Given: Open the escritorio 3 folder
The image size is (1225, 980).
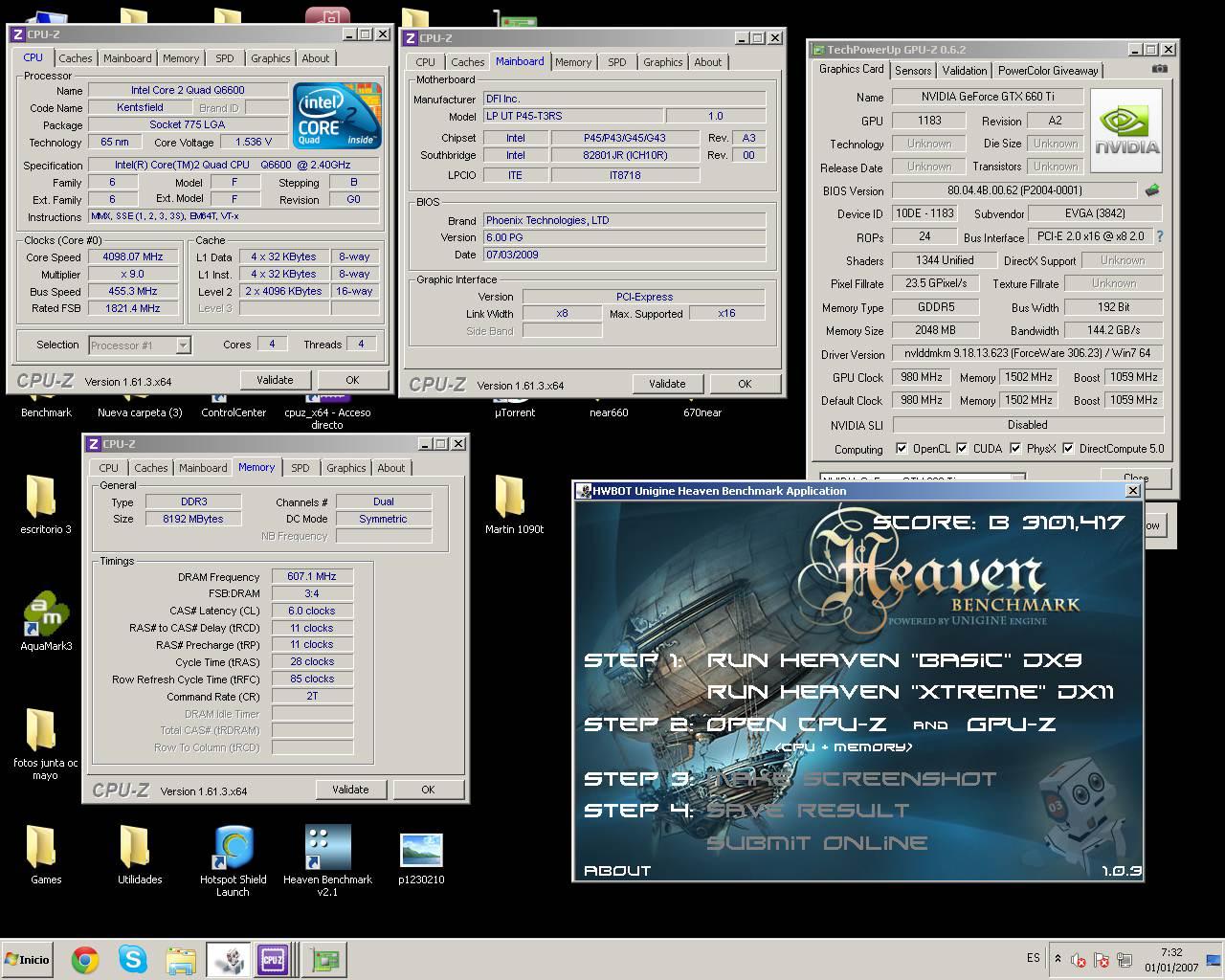Looking at the screenshot, I should pyautogui.click(x=45, y=504).
